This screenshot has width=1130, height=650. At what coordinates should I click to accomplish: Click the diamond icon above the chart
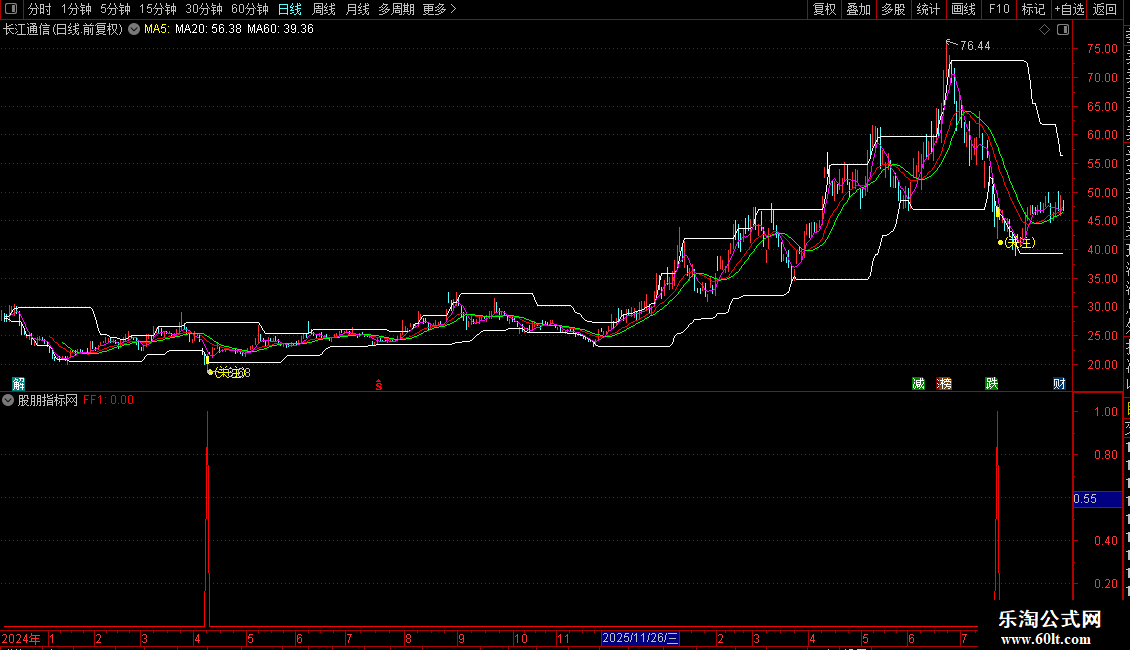[1044, 30]
